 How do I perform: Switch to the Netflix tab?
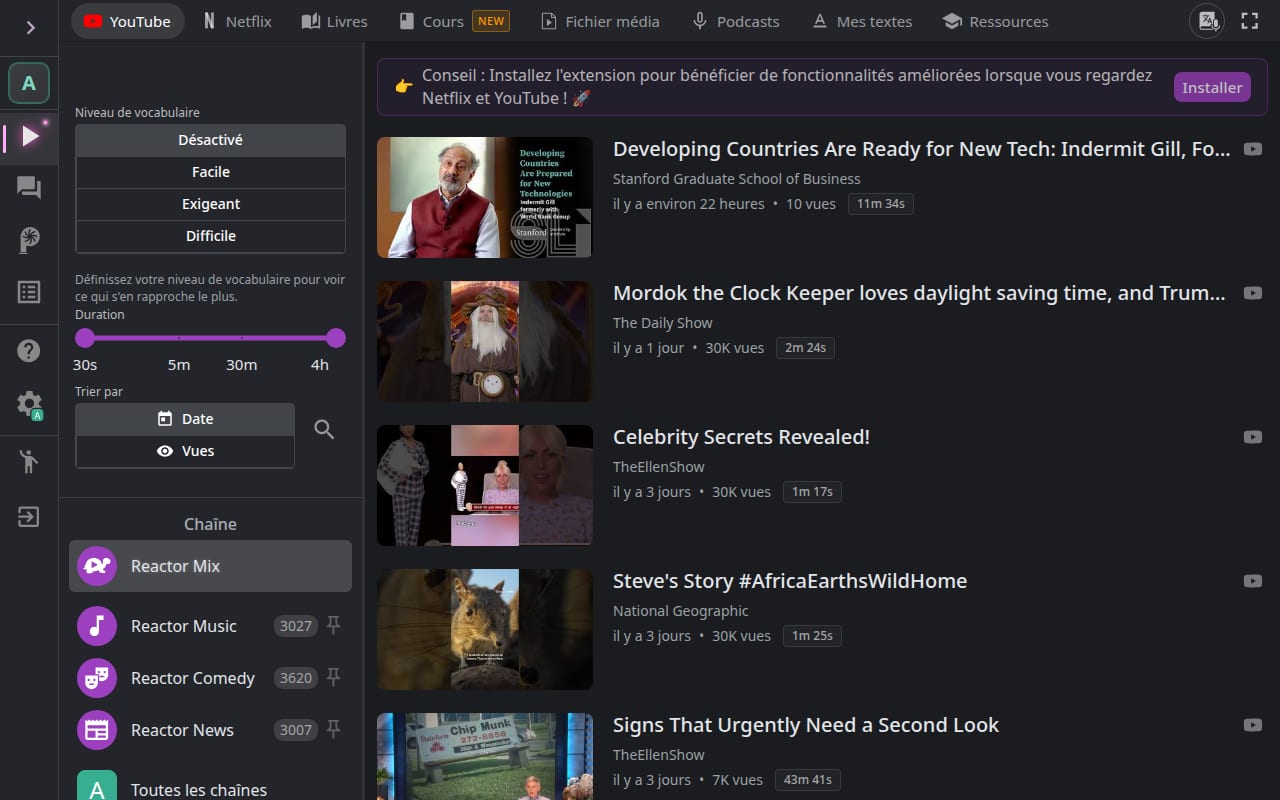click(x=237, y=21)
